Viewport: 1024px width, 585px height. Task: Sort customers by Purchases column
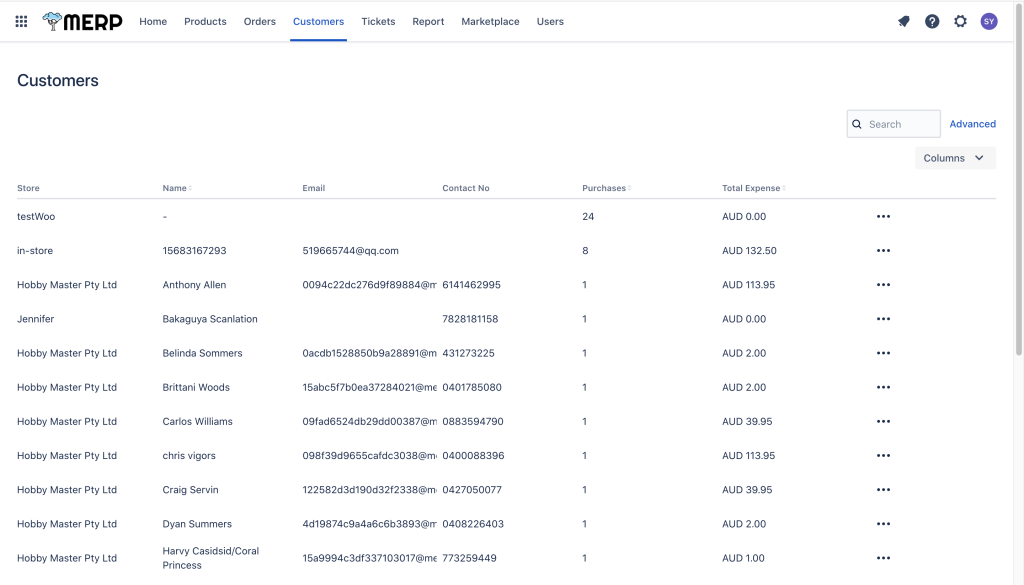605,188
